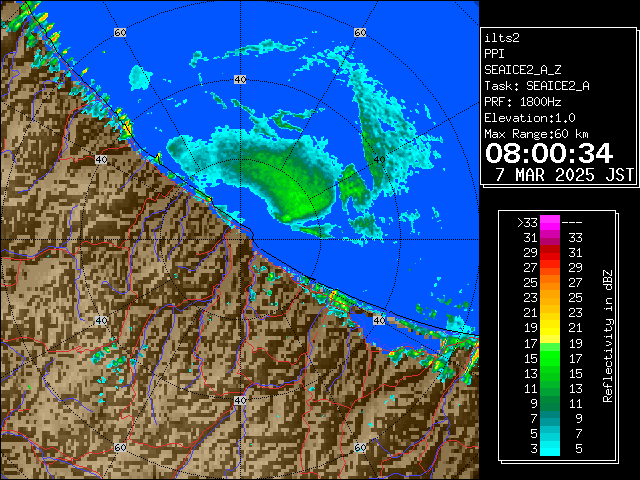Screen dimensions: 640x480
Task: Click the 'SEAICE2_A_Z' product name
Action: [x=522, y=70]
